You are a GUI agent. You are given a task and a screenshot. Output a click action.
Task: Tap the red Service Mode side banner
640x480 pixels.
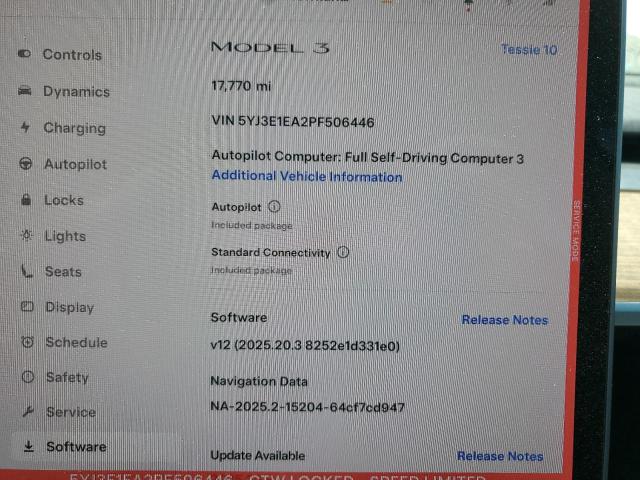pos(576,230)
